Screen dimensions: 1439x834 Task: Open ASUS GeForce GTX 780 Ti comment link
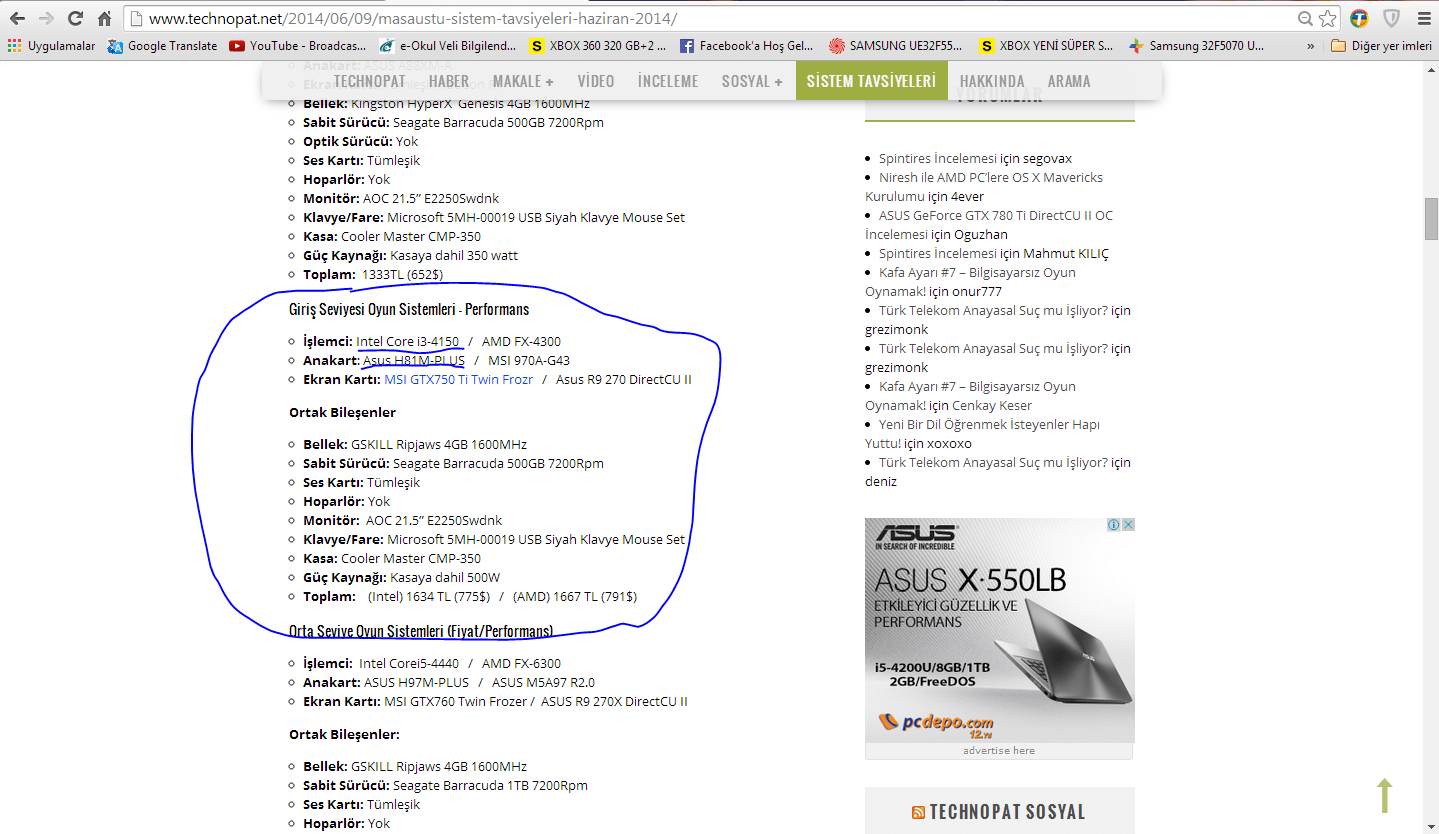pyautogui.click(x=989, y=225)
